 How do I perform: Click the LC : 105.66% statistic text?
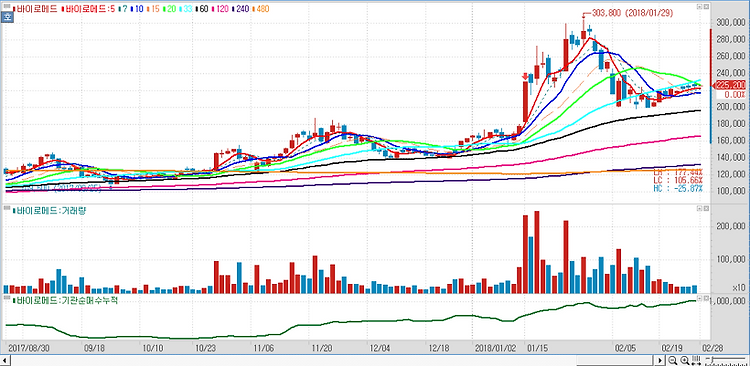tap(678, 180)
